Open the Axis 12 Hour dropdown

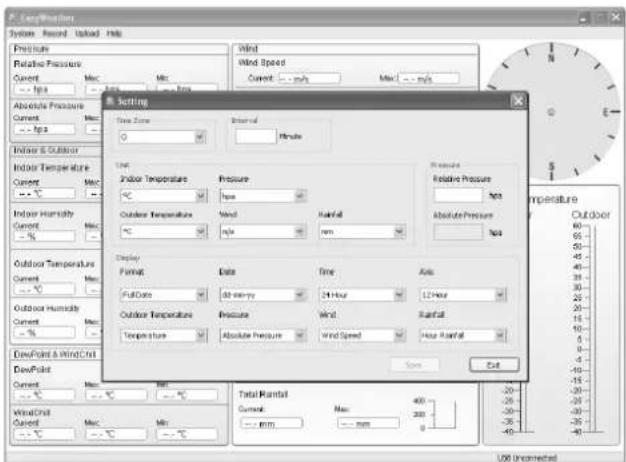[x=463, y=295]
